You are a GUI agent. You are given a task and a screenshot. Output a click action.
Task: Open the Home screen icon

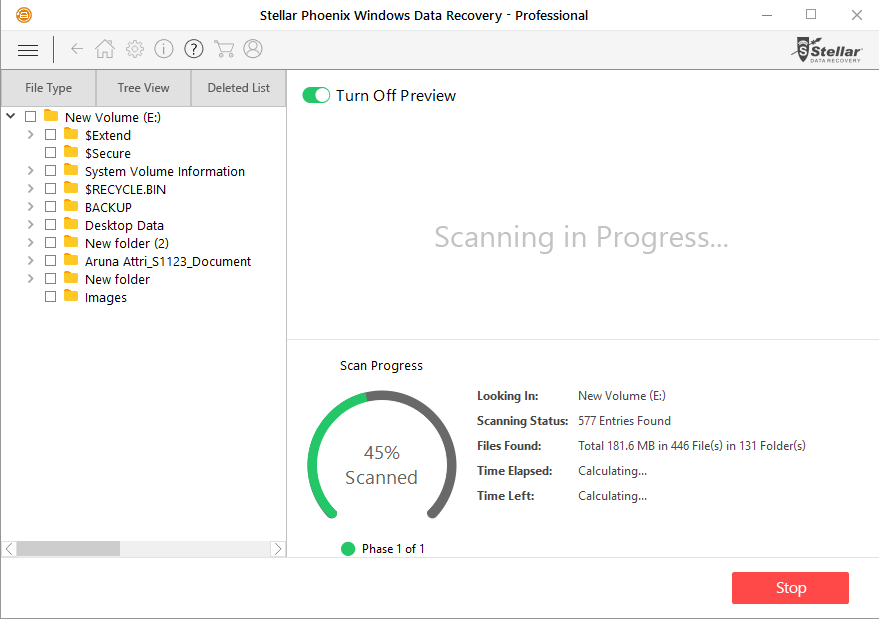105,49
